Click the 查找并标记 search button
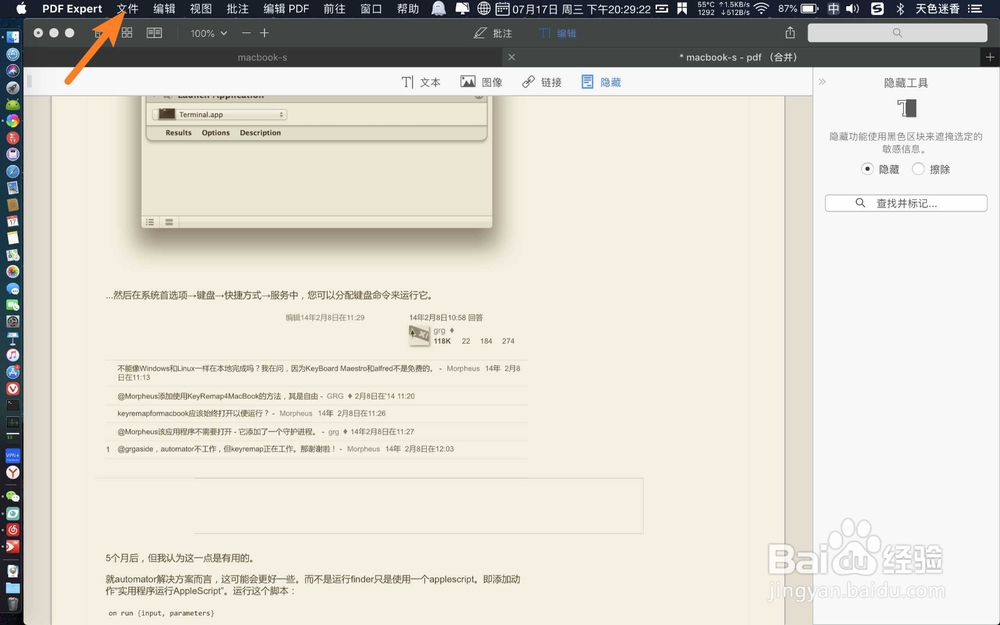Screen dimensions: 1000x625 pyautogui.click(x=906, y=203)
